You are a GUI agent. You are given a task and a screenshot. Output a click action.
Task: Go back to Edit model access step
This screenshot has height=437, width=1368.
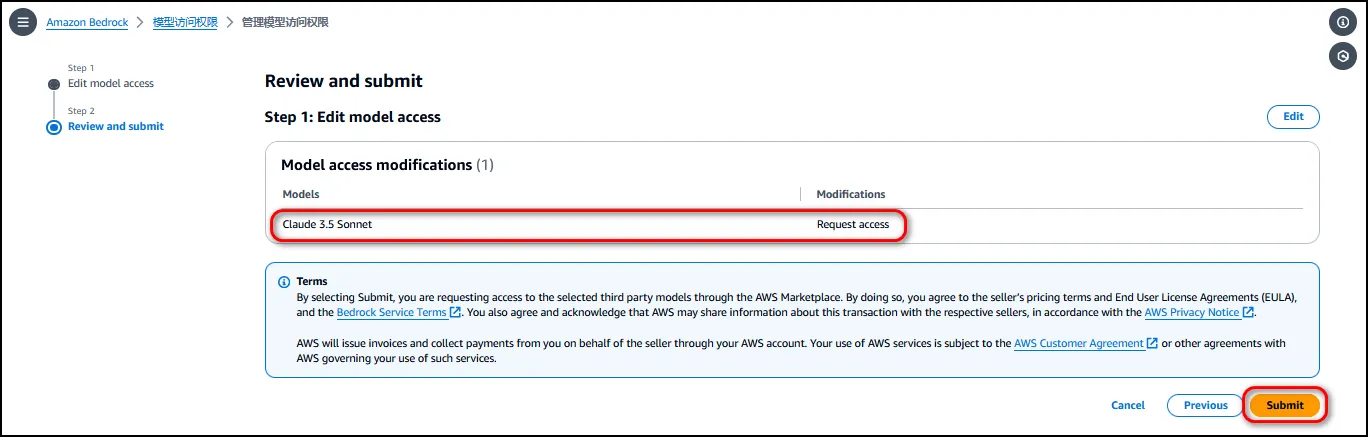coord(110,83)
